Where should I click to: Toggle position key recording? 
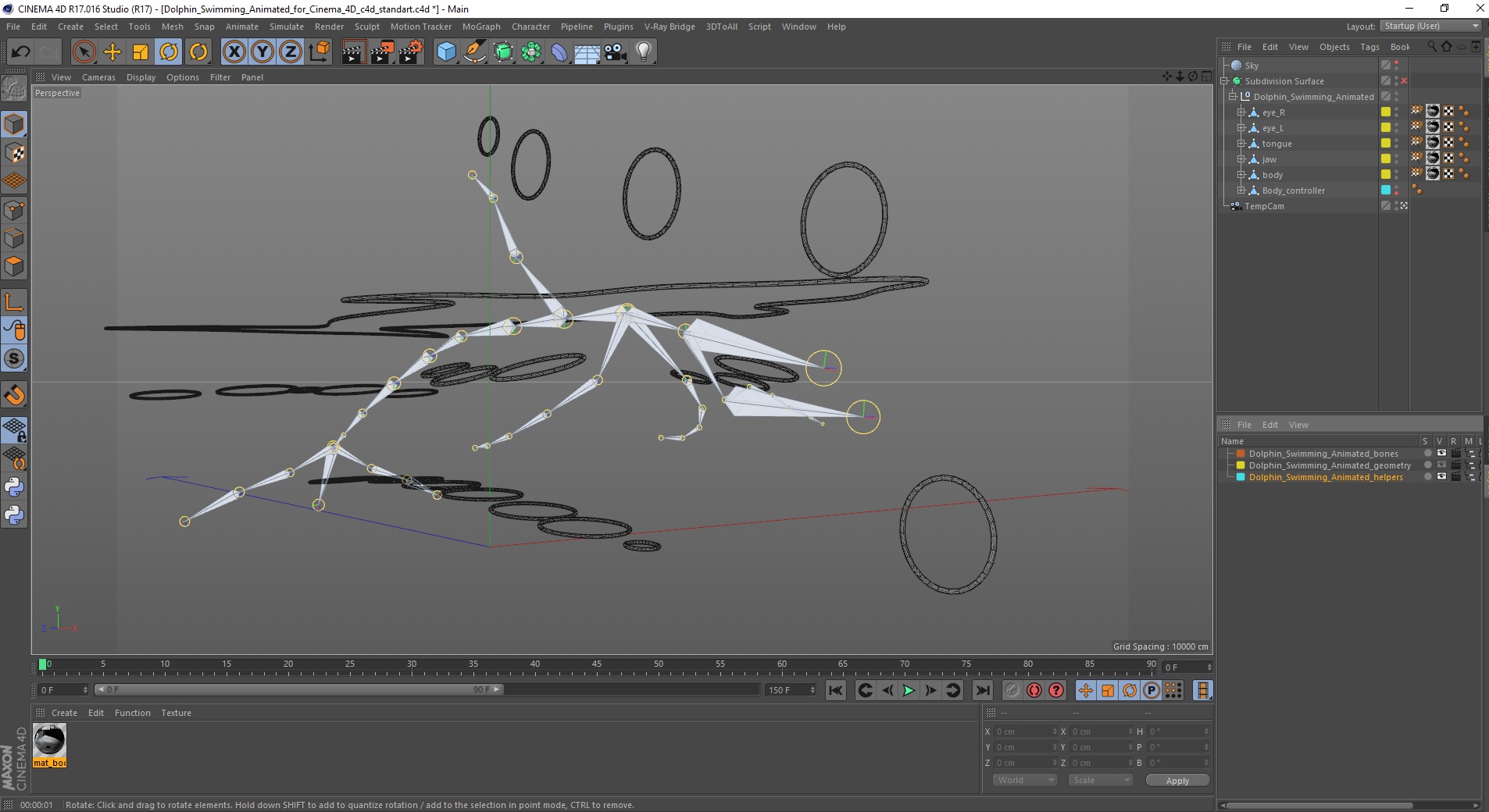[1086, 690]
